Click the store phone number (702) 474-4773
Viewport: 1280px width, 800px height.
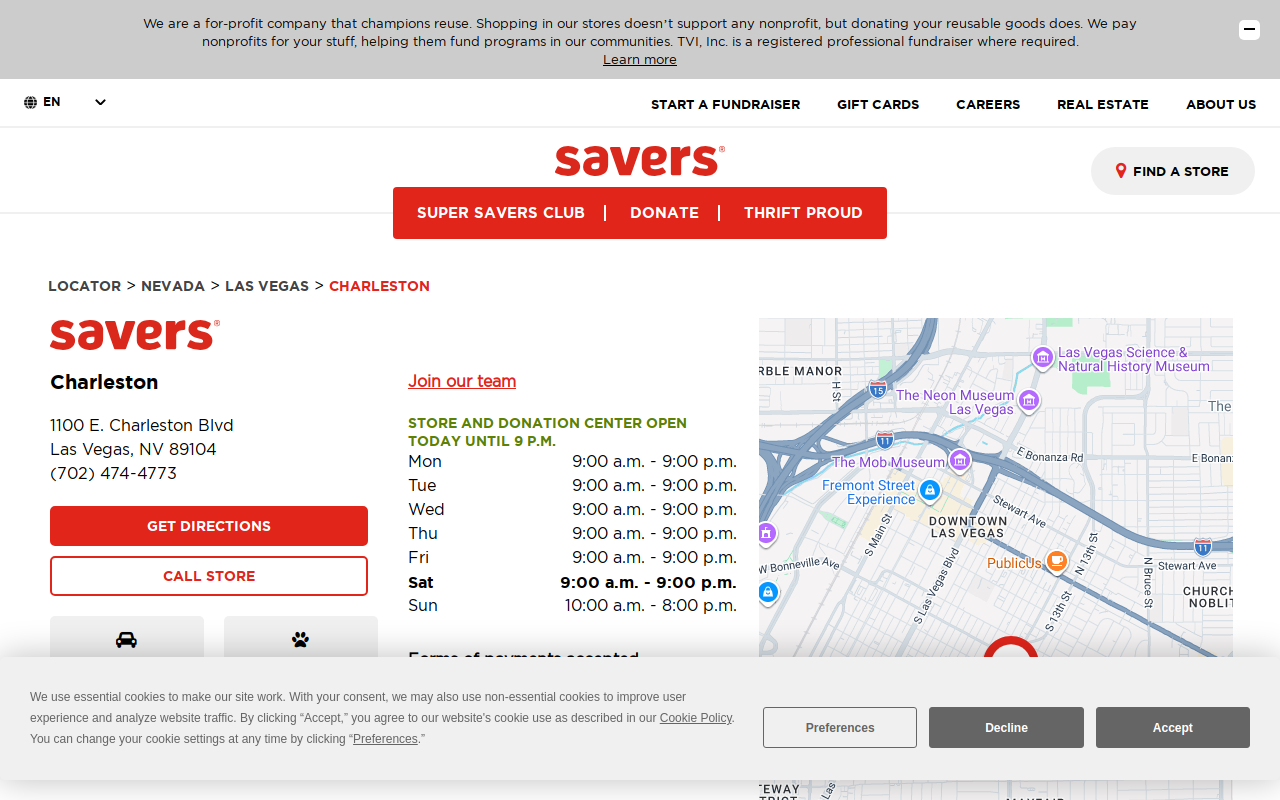[113, 474]
